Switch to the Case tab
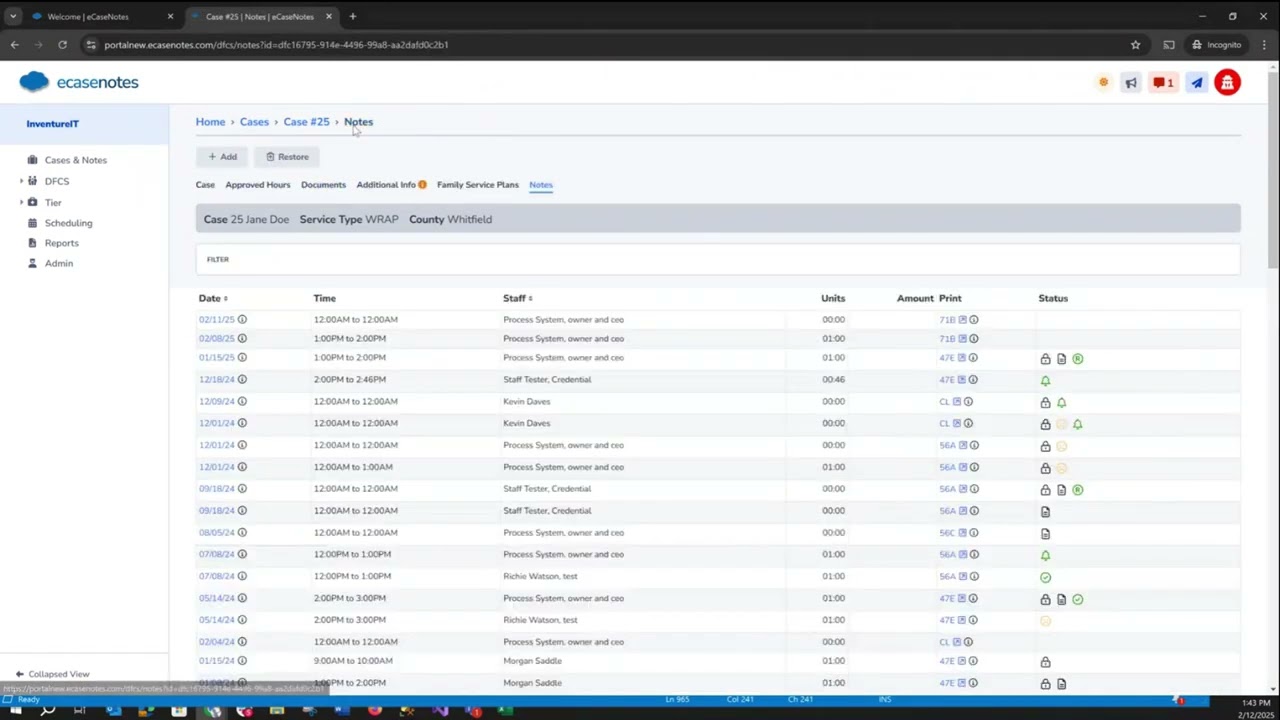 205,185
